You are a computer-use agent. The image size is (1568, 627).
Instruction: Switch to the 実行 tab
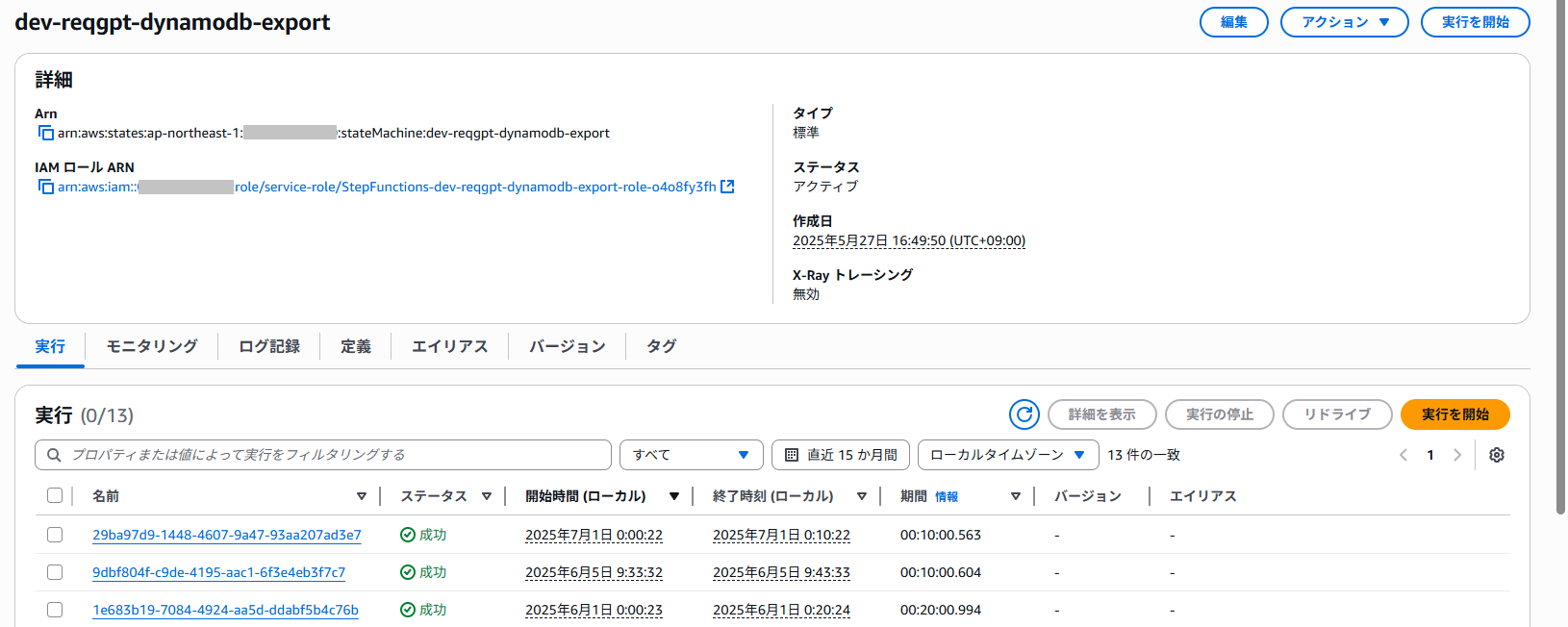coord(50,346)
